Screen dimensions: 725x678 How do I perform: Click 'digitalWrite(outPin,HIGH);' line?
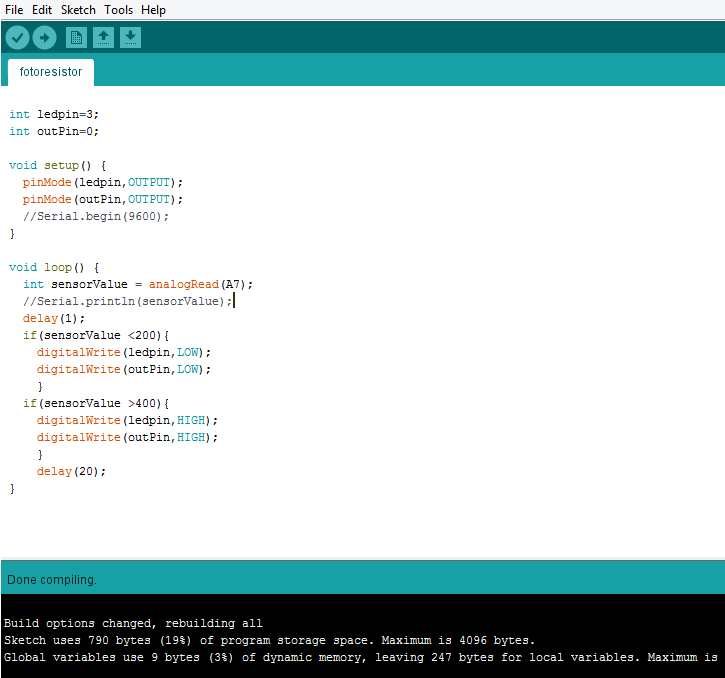127,438
